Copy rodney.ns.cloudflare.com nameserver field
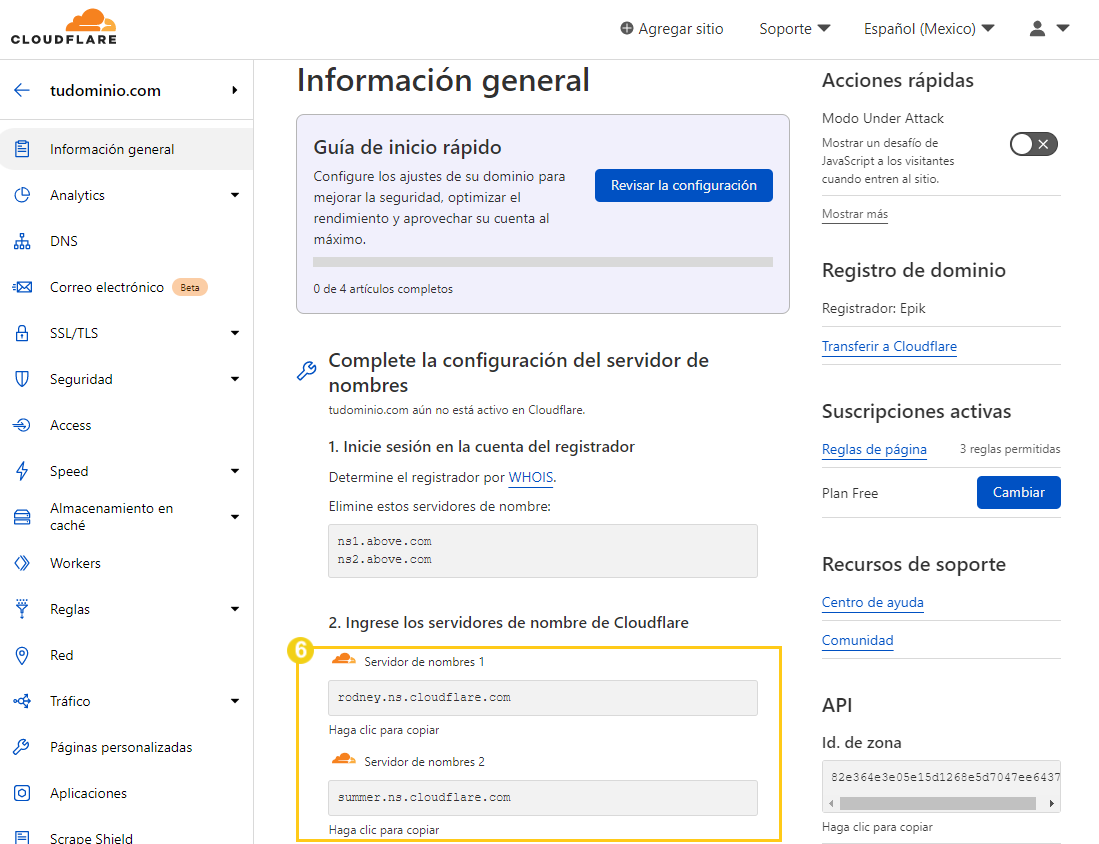1099x844 pixels. click(x=542, y=697)
